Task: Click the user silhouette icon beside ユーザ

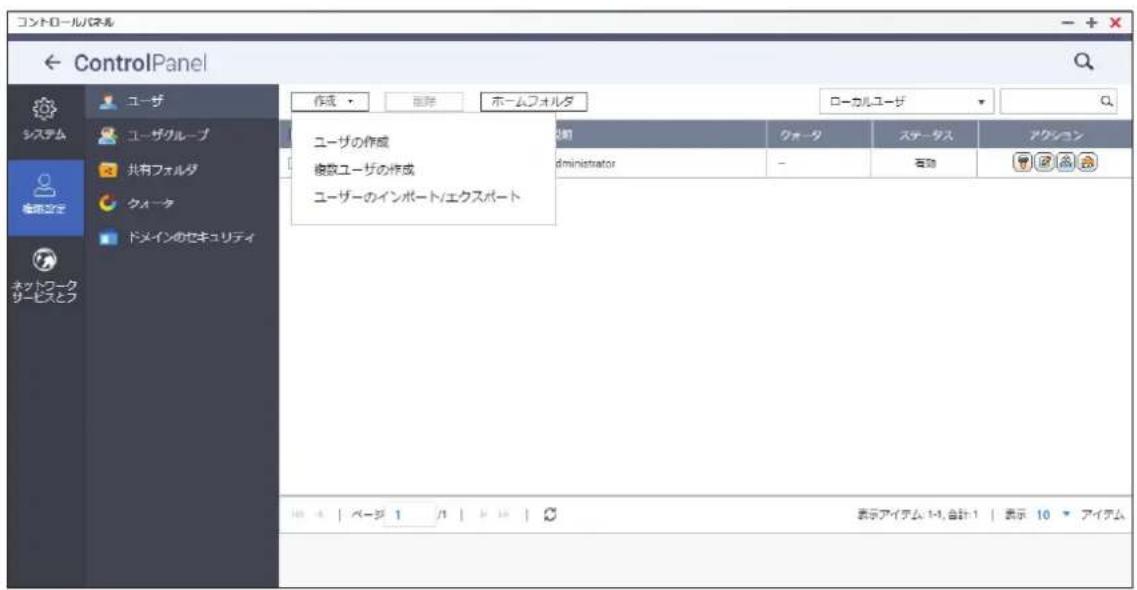Action: pos(107,101)
